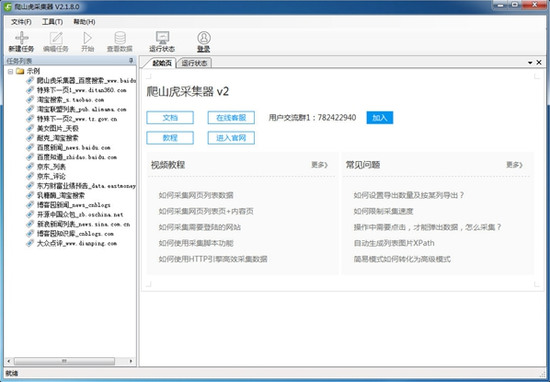Collapse the 示例 folder tree node
The image size is (550, 382).
tap(11, 71)
